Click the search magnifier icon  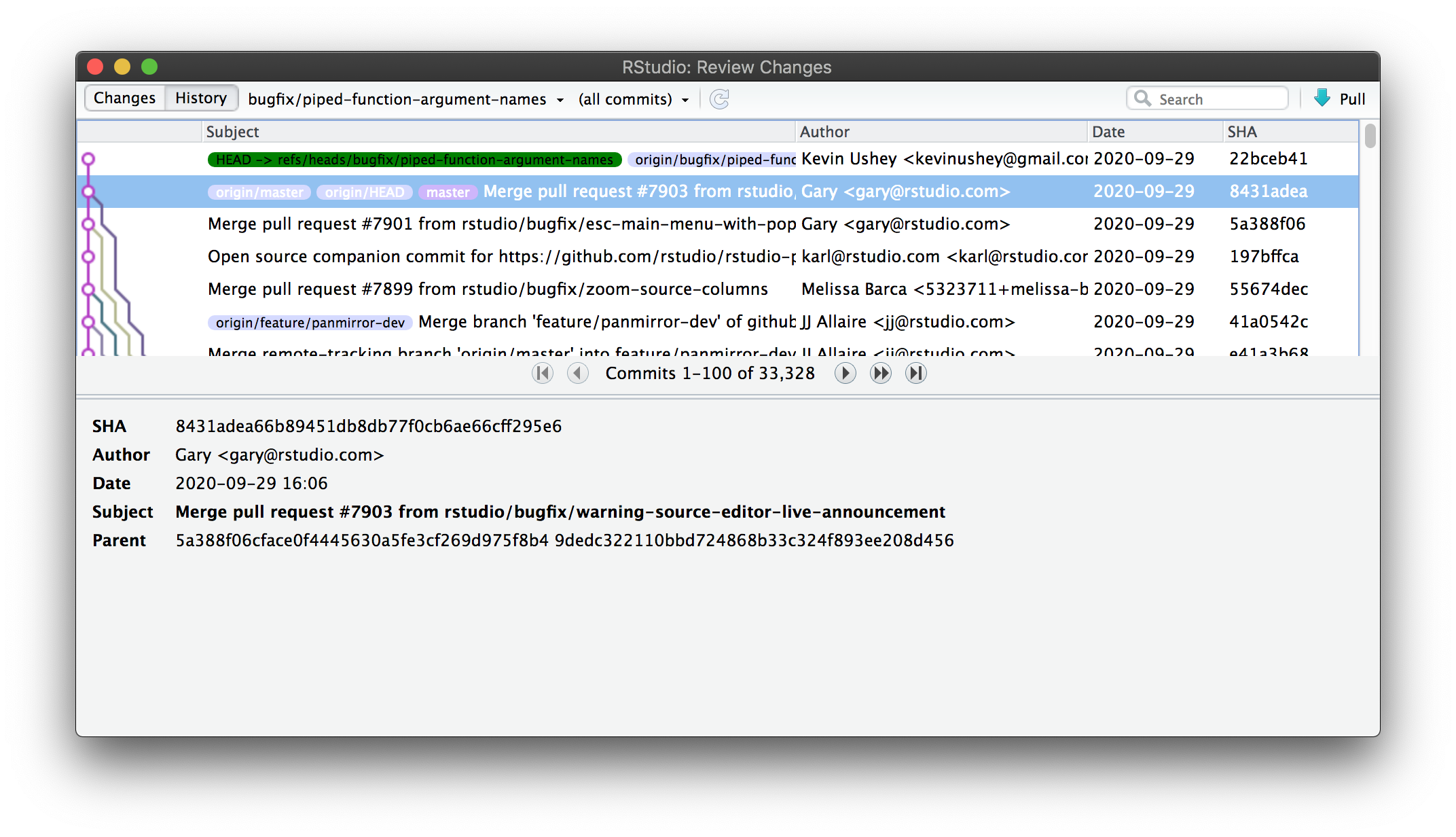click(x=1143, y=99)
